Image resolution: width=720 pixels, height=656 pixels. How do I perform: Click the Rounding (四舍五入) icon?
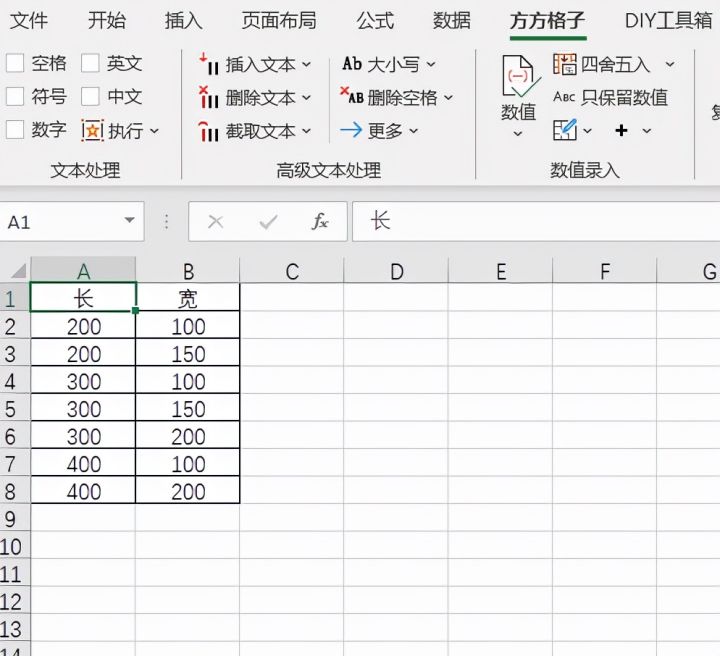[x=565, y=64]
